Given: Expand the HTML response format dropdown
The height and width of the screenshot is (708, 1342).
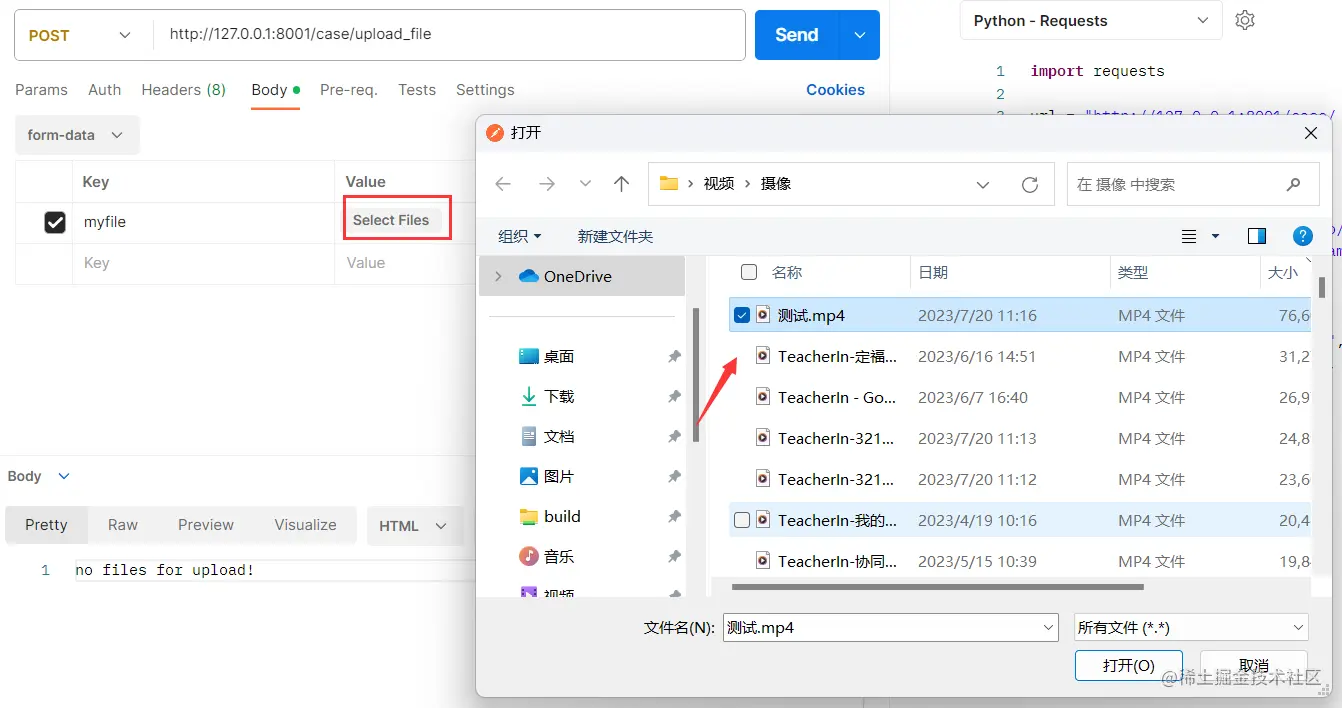Looking at the screenshot, I should (415, 525).
